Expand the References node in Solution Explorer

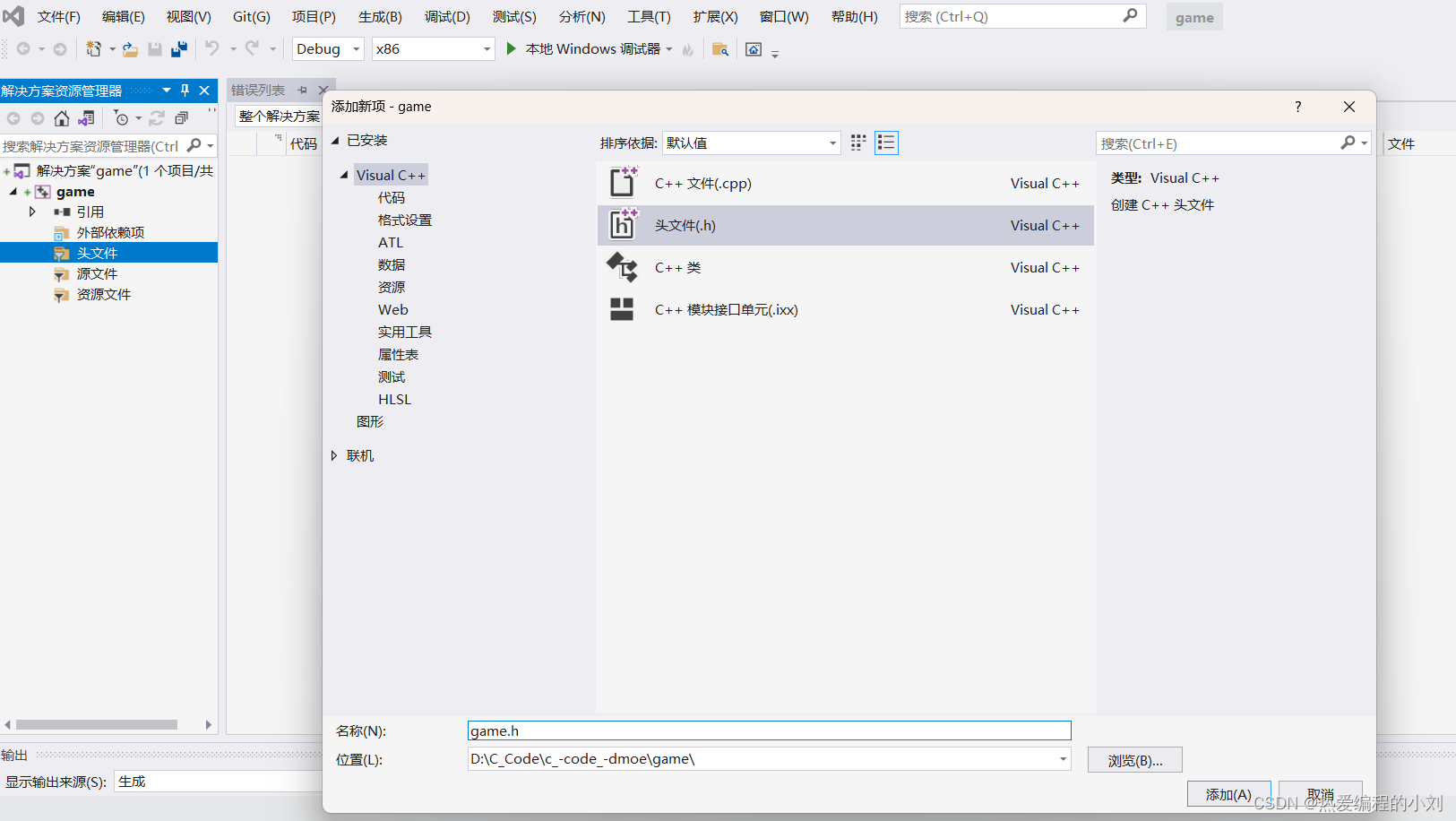(32, 212)
